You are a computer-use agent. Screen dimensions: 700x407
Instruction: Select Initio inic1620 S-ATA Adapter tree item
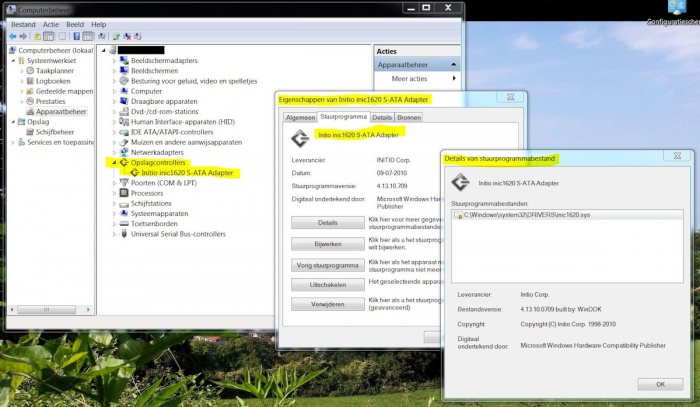[187, 173]
